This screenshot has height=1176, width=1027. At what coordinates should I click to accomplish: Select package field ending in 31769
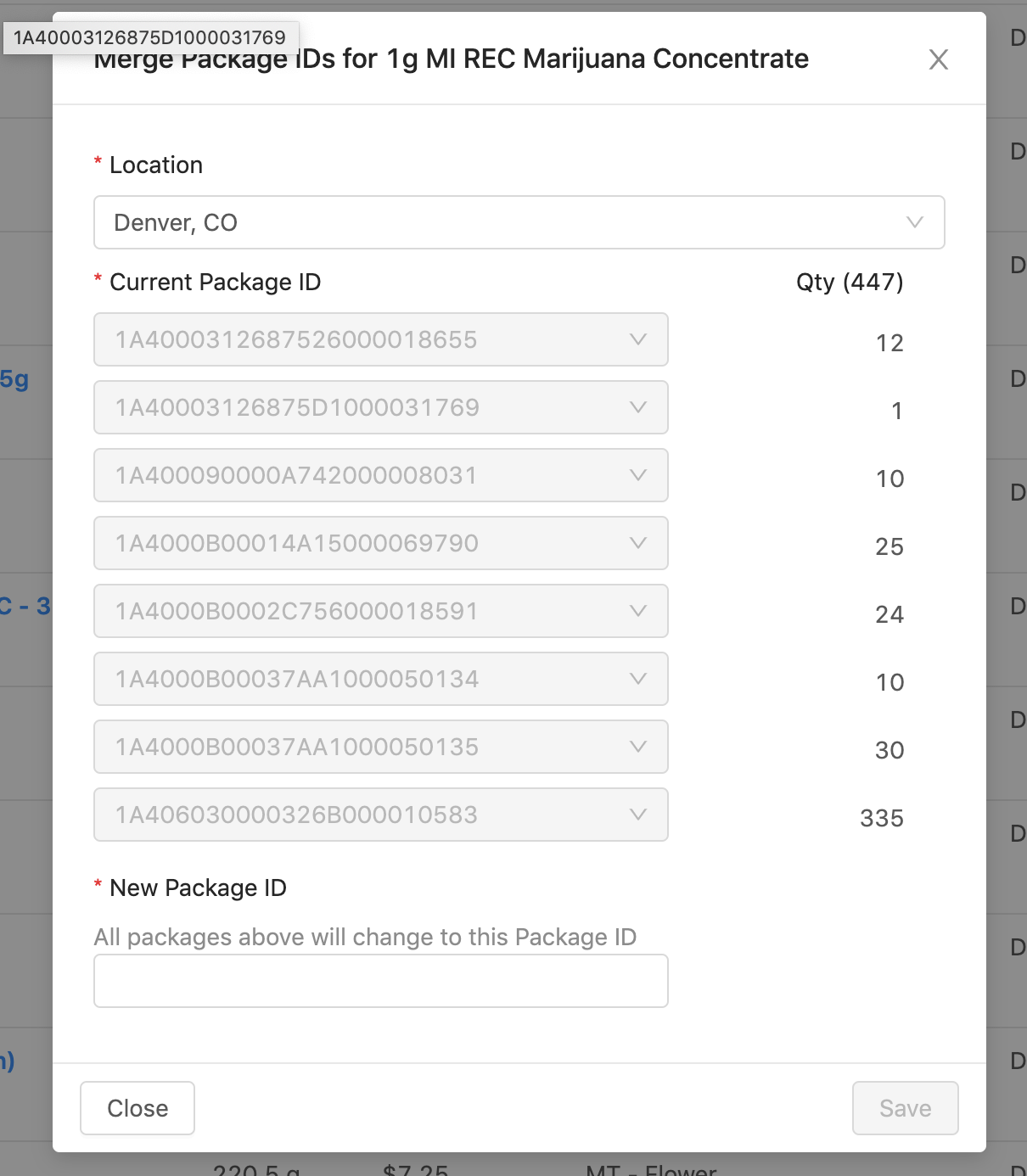point(380,407)
